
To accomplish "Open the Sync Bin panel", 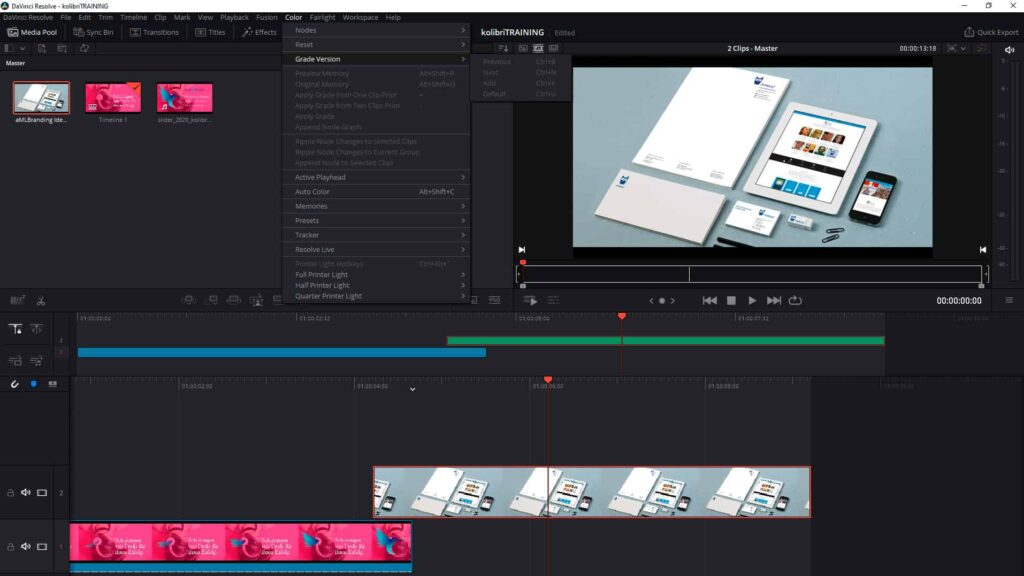I will click(x=93, y=32).
